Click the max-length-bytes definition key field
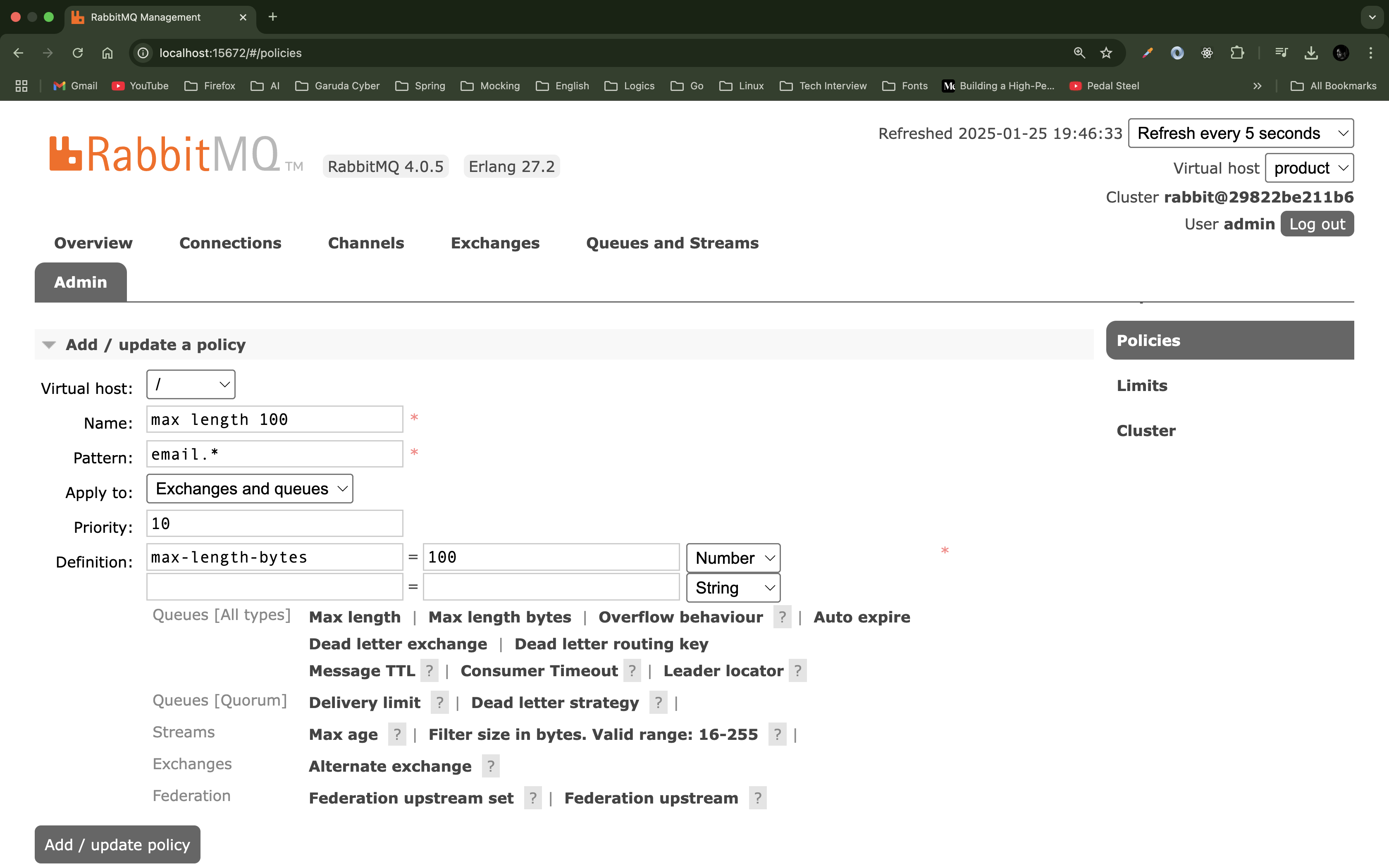Viewport: 1389px width, 868px height. tap(275, 557)
